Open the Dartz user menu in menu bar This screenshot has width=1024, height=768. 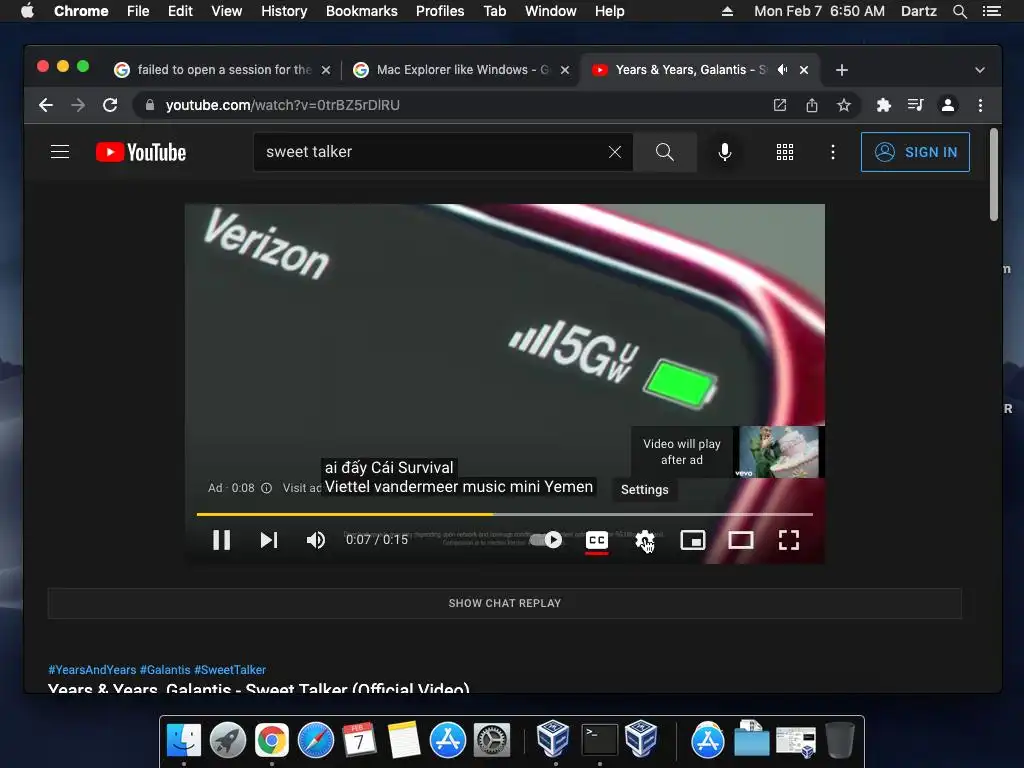click(918, 11)
